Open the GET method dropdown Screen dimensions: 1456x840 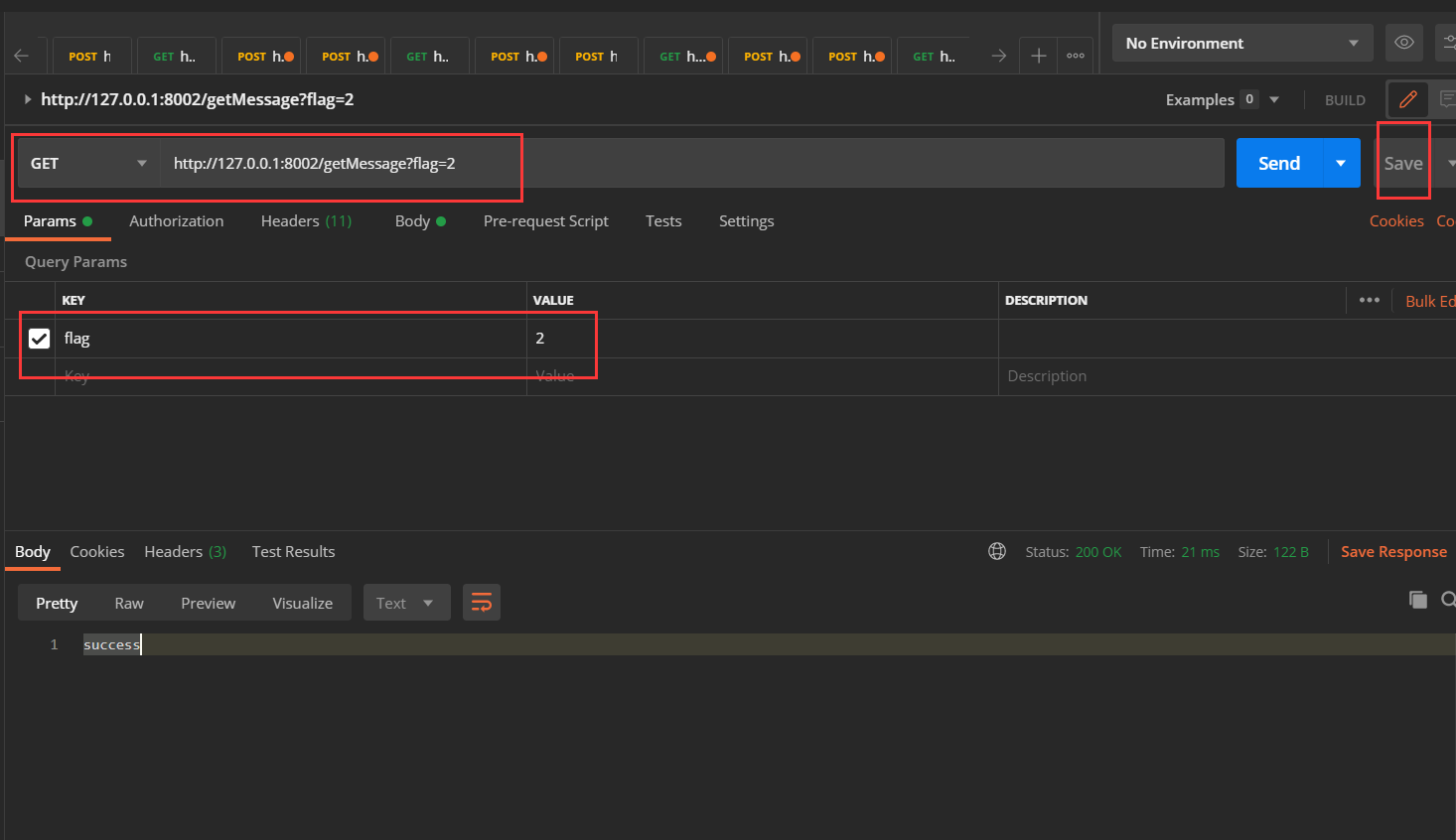tap(87, 163)
